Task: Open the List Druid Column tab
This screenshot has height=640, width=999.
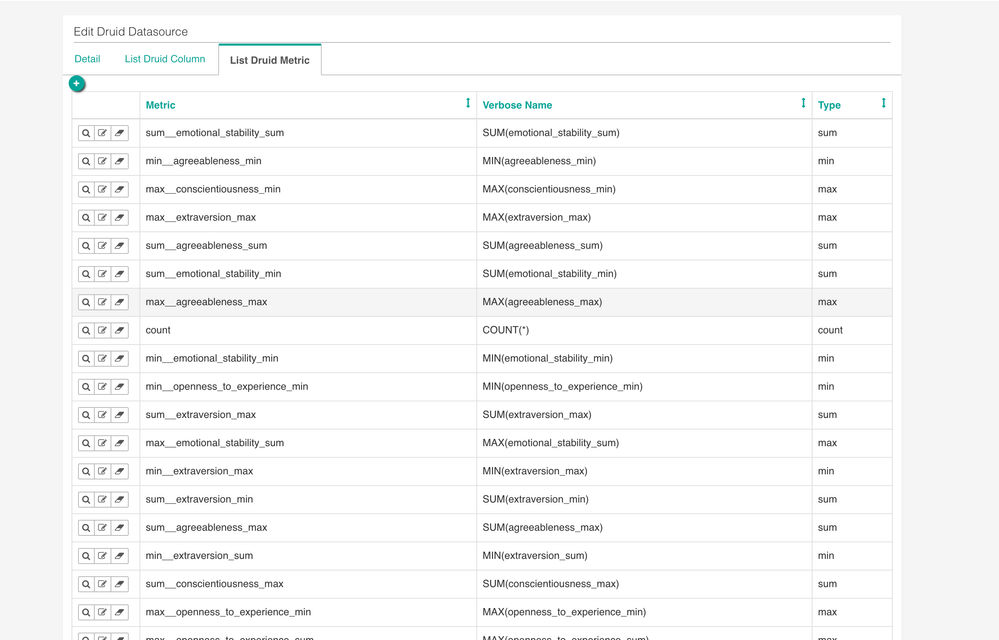Action: pos(164,59)
